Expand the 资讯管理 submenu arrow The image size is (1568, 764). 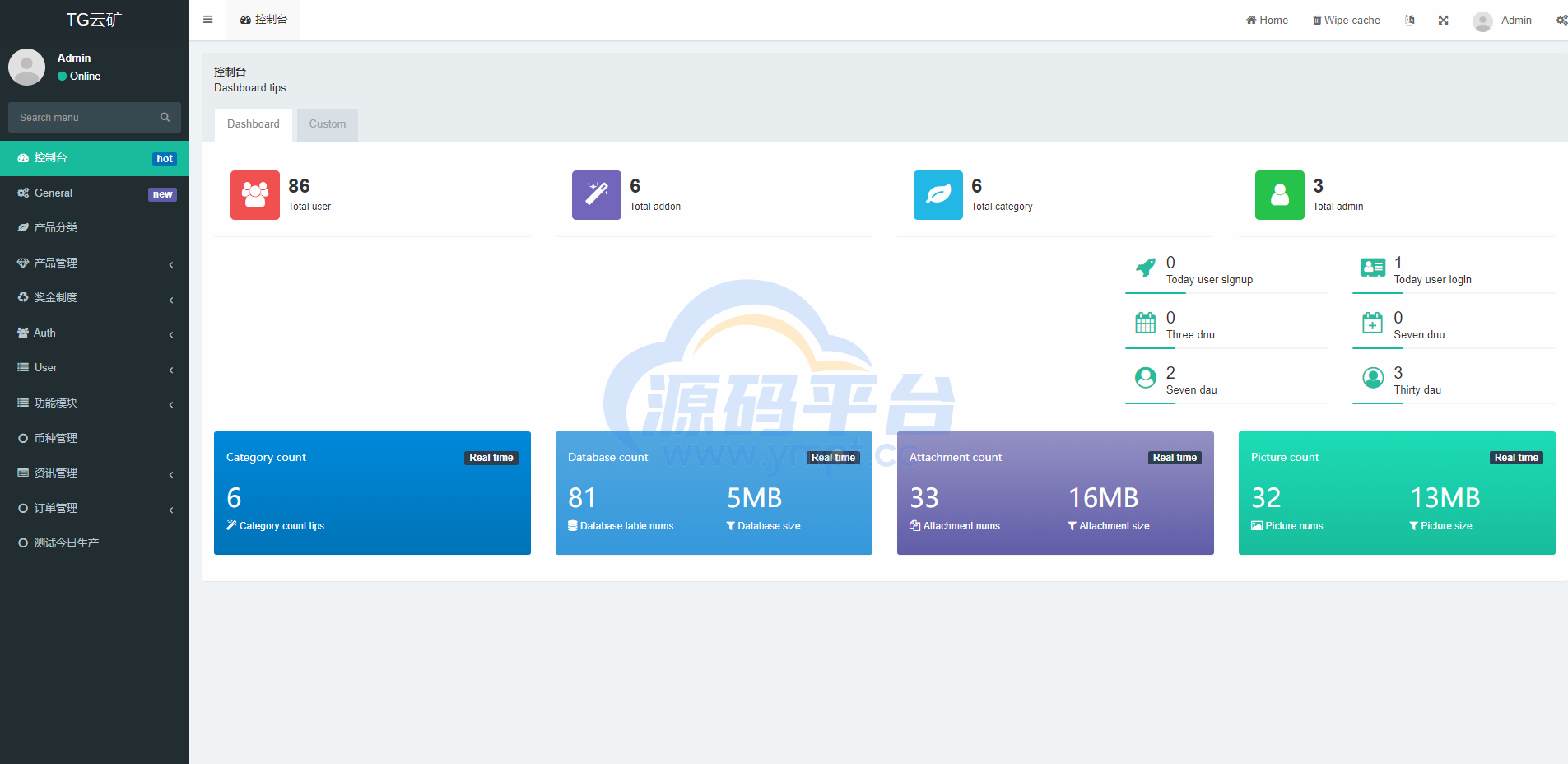tap(171, 474)
